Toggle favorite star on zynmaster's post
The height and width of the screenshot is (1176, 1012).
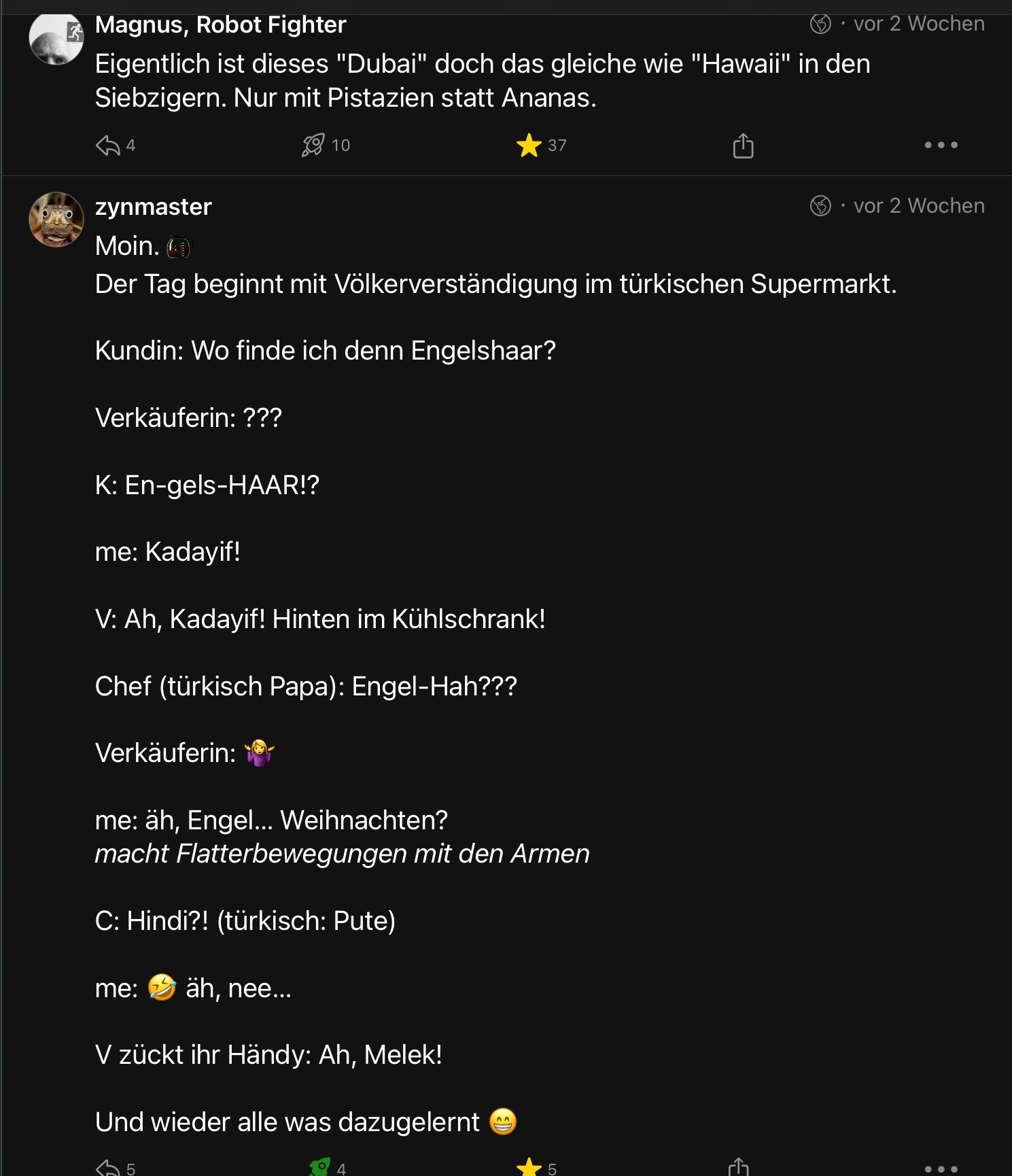pyautogui.click(x=529, y=1167)
